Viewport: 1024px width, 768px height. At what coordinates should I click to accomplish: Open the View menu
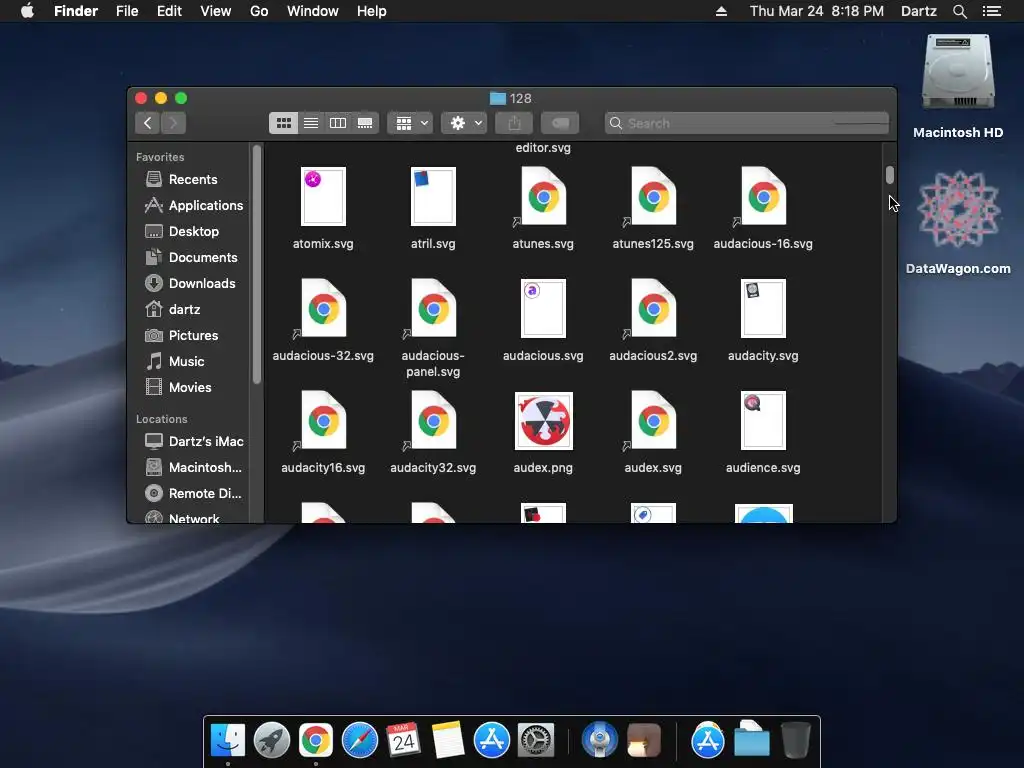coord(216,11)
